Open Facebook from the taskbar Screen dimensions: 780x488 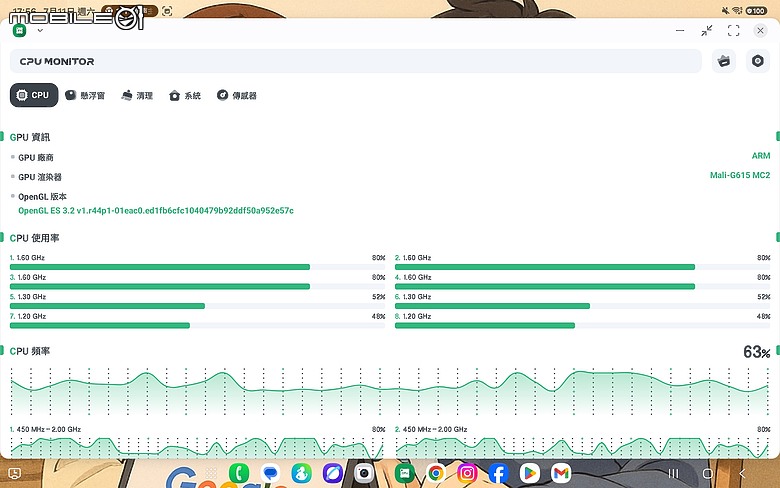(x=498, y=473)
